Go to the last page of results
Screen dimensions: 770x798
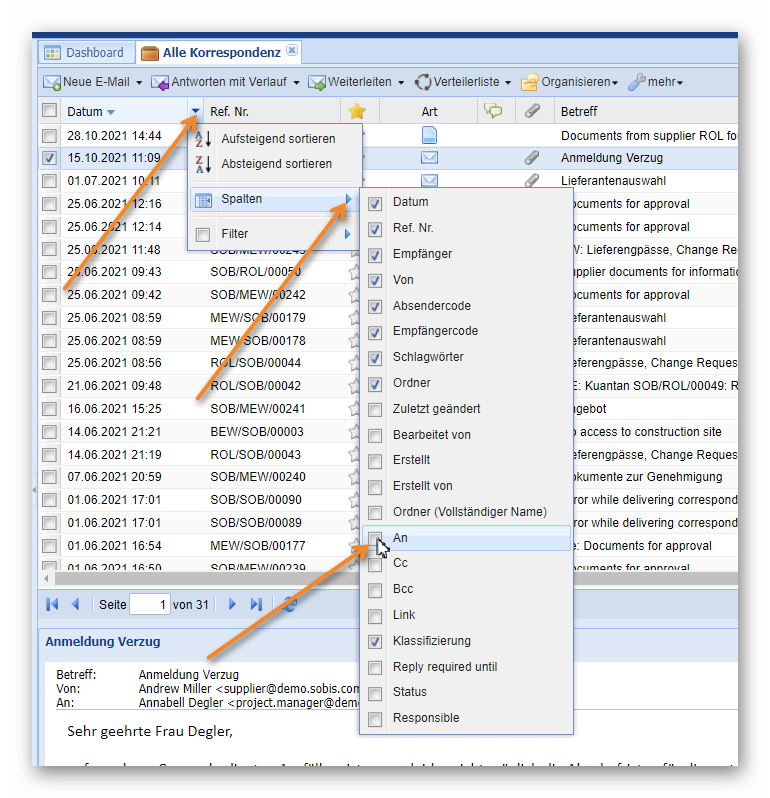pyautogui.click(x=256, y=604)
